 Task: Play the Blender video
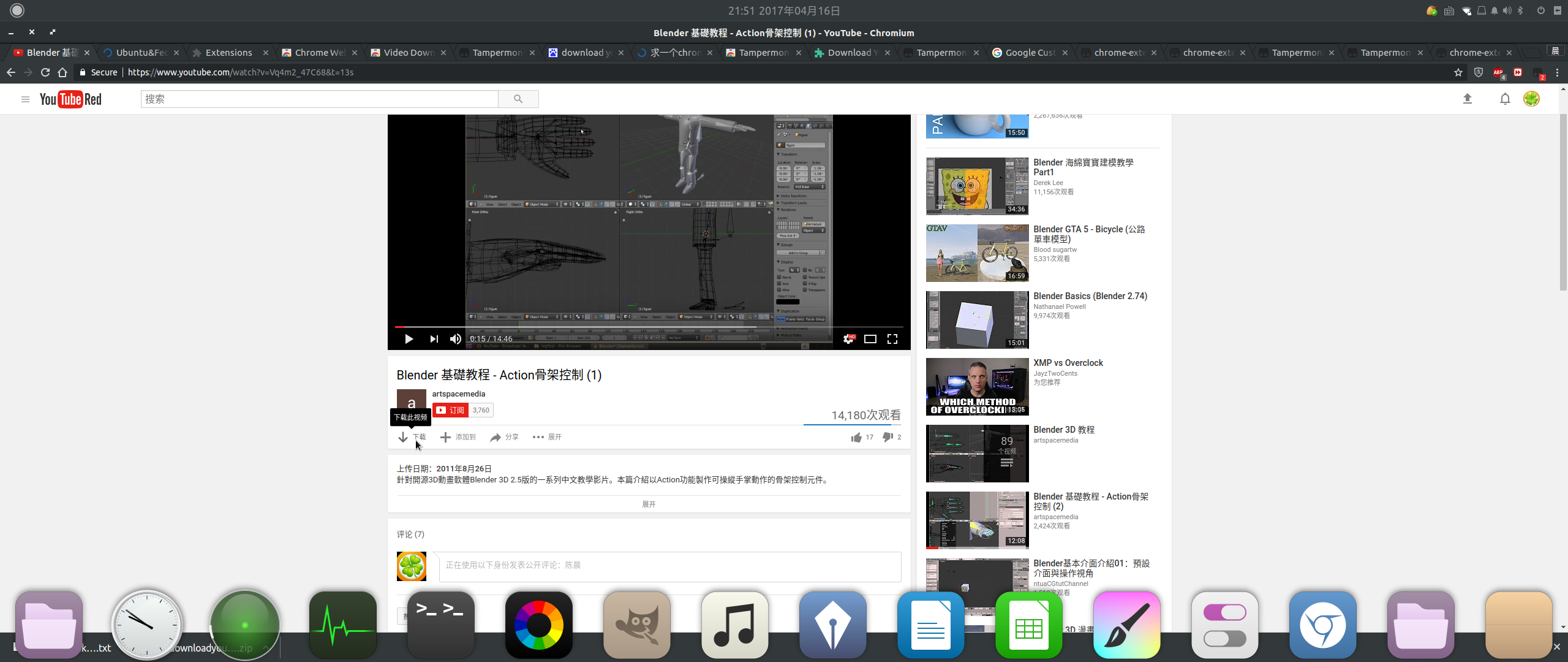tap(409, 339)
